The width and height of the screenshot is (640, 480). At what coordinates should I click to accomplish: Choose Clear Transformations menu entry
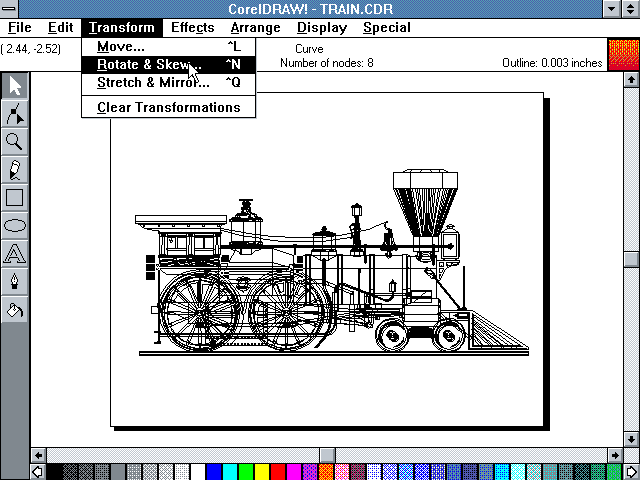point(169,107)
